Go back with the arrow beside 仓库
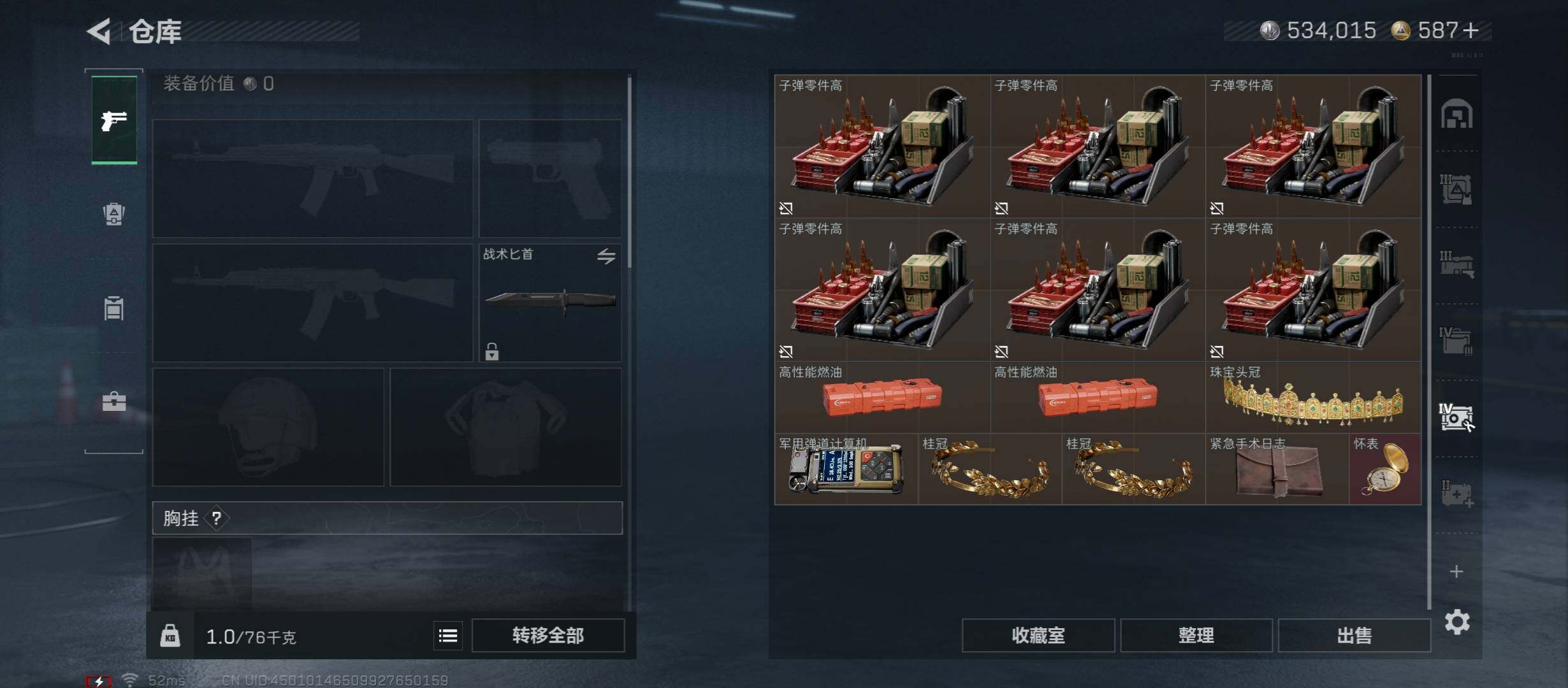1568x688 pixels. (x=99, y=31)
